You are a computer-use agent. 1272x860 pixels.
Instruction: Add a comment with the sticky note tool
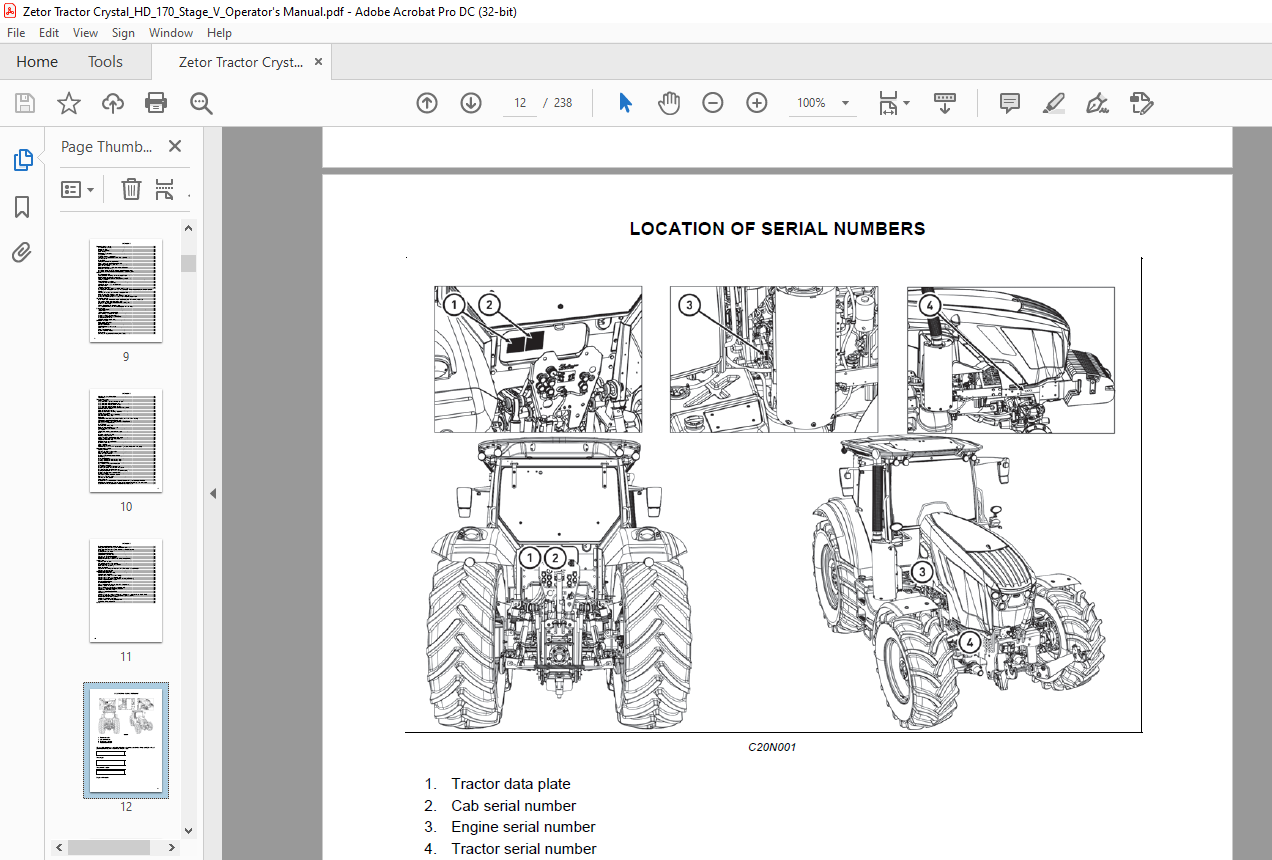tap(1010, 103)
